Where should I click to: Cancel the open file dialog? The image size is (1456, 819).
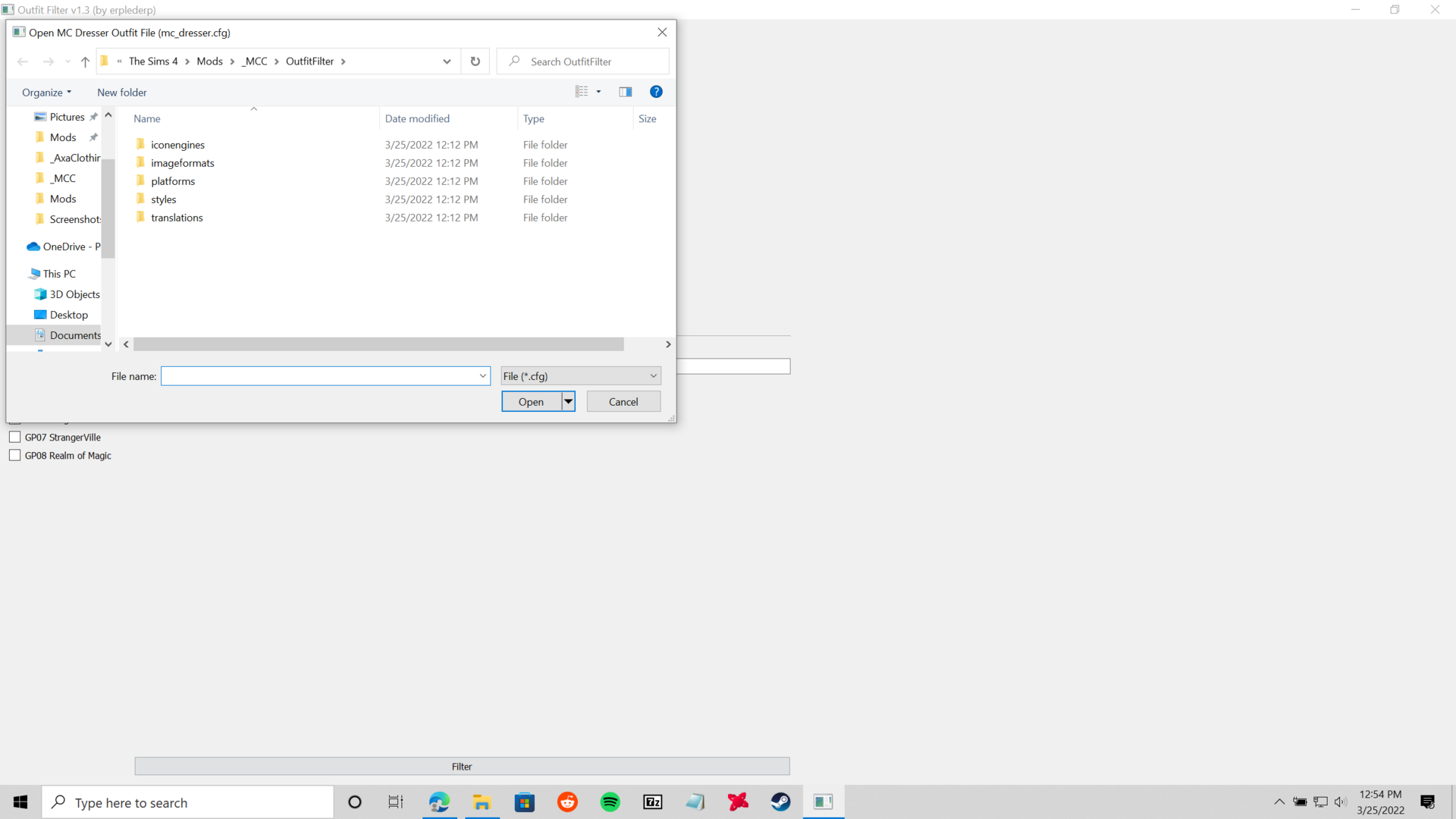tap(623, 401)
